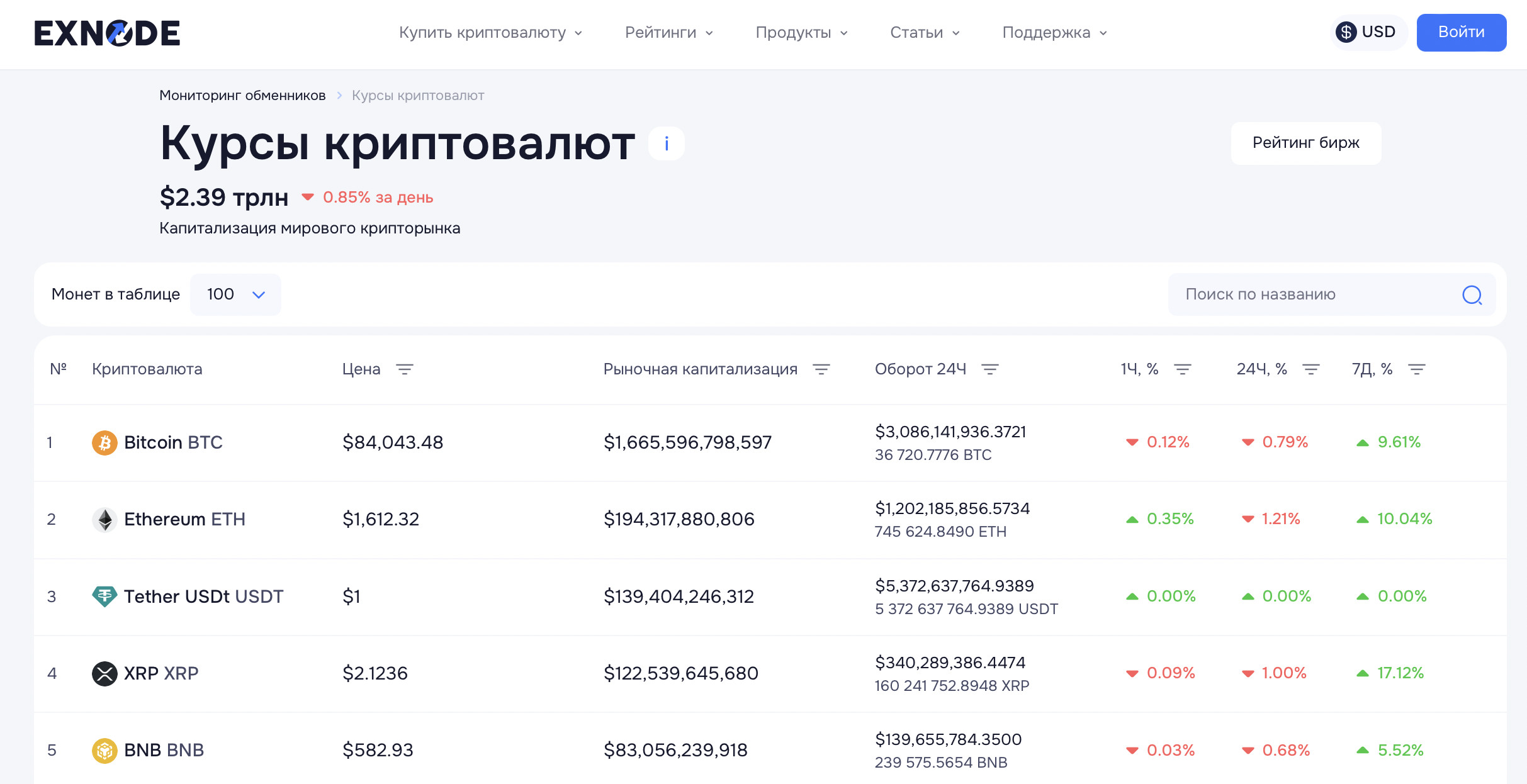The image size is (1527, 784).
Task: Click the Войти login button
Action: [x=1461, y=32]
